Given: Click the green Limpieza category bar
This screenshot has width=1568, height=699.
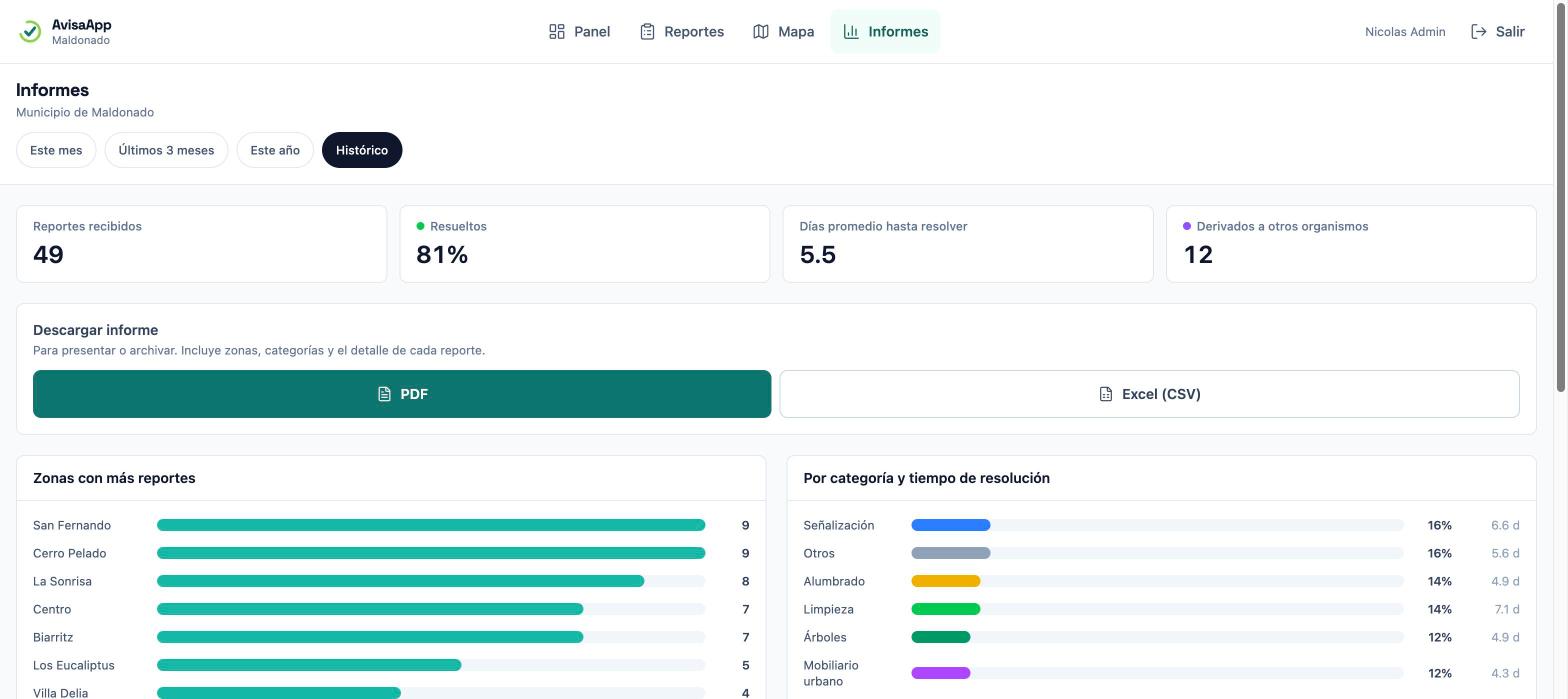Looking at the screenshot, I should (945, 609).
